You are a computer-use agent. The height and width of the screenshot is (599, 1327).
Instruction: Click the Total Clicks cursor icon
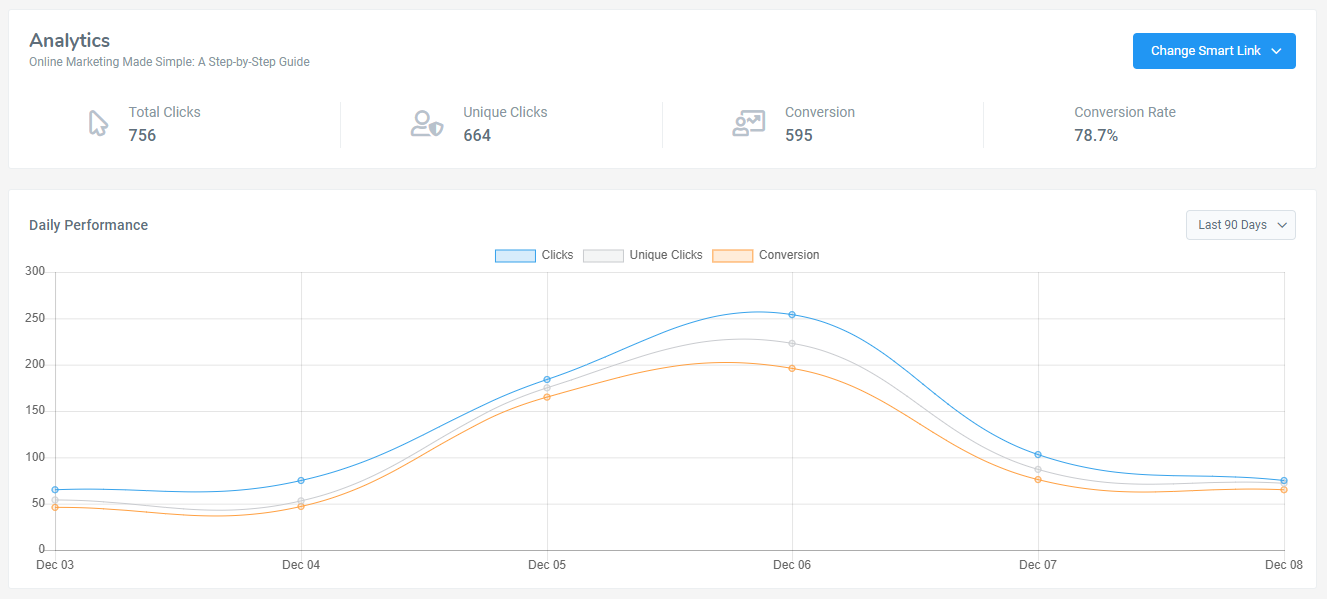point(96,123)
